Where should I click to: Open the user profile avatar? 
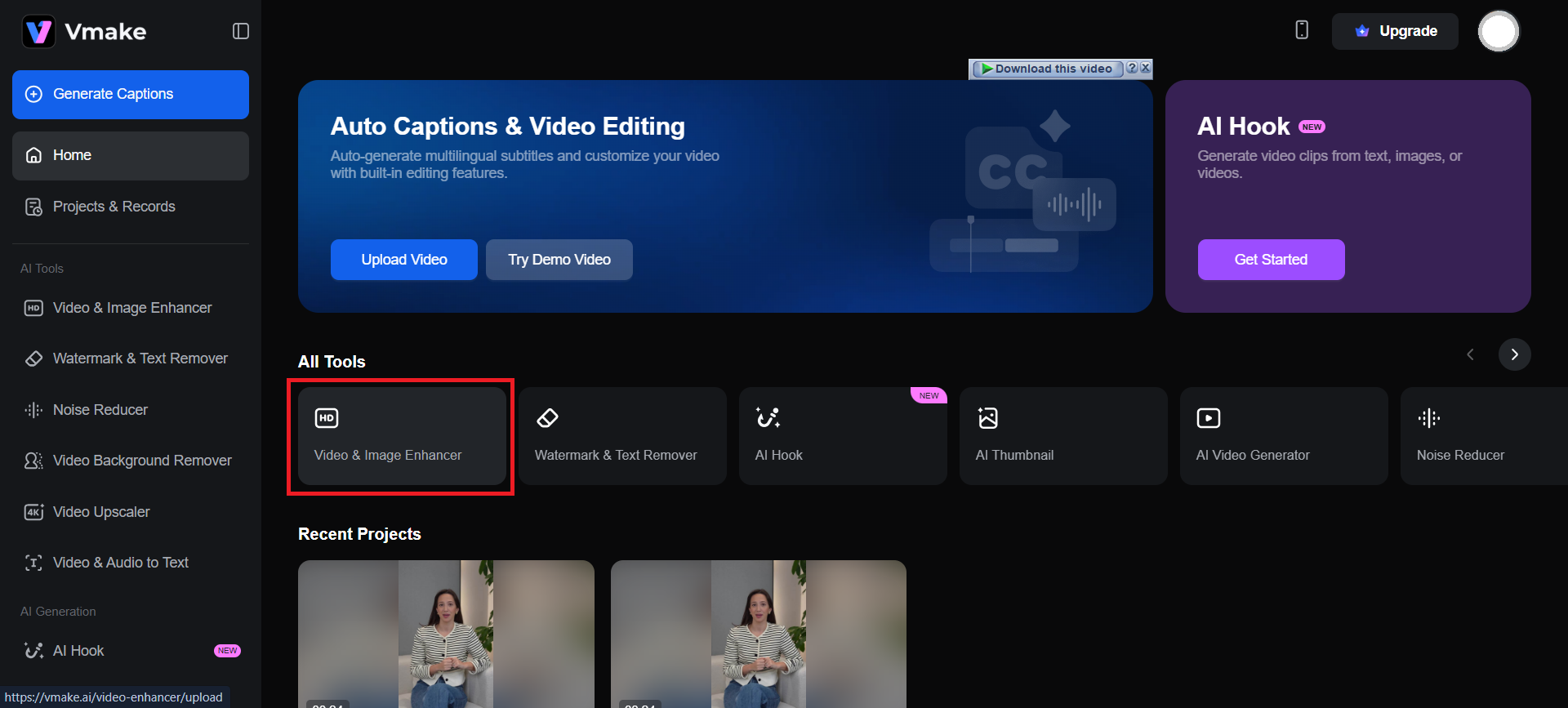[x=1498, y=32]
